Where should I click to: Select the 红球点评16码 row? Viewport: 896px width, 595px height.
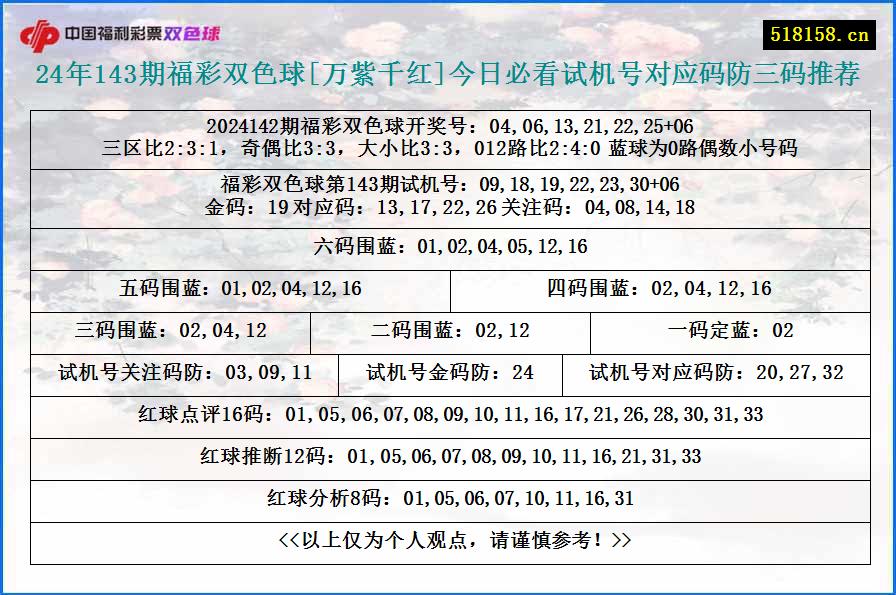point(448,416)
